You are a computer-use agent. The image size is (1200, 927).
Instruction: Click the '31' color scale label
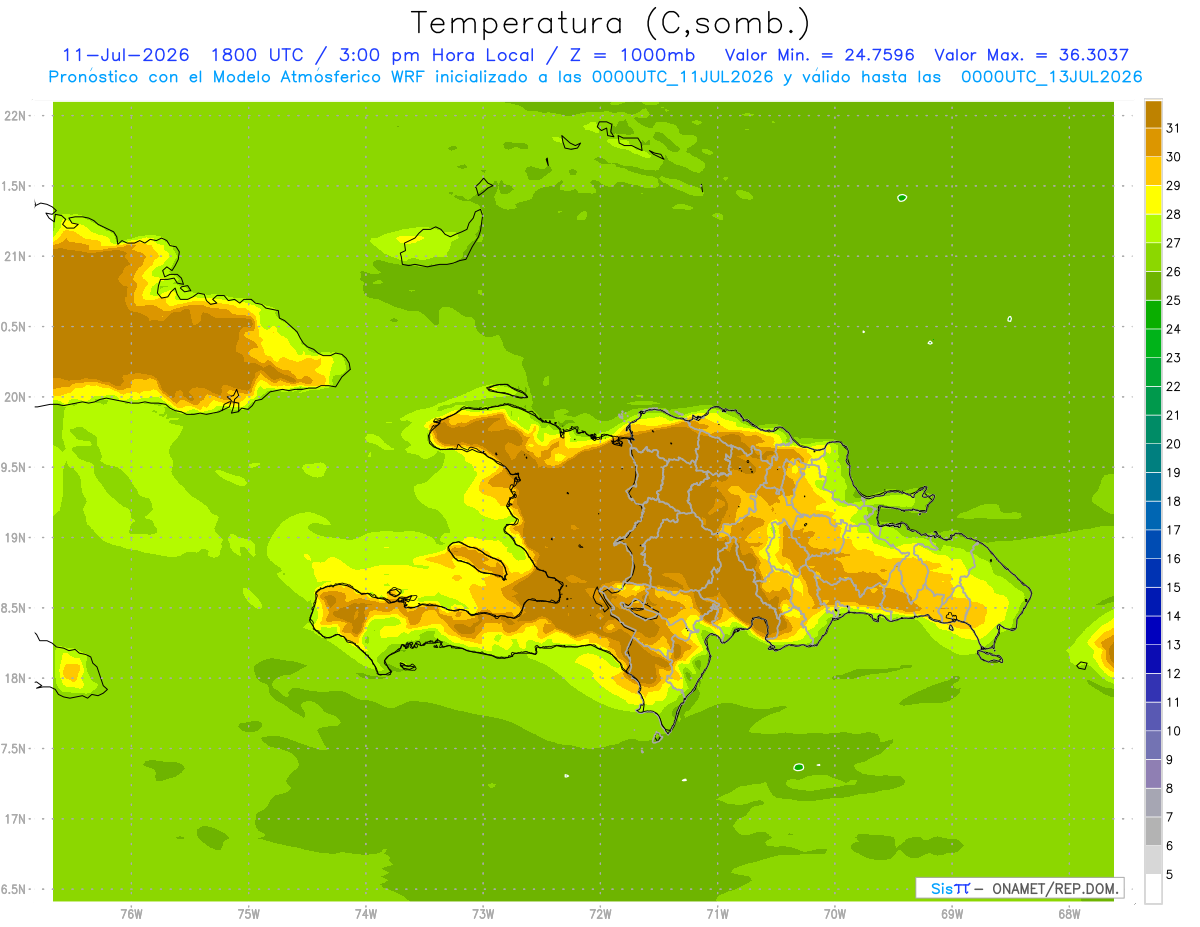[1174, 128]
